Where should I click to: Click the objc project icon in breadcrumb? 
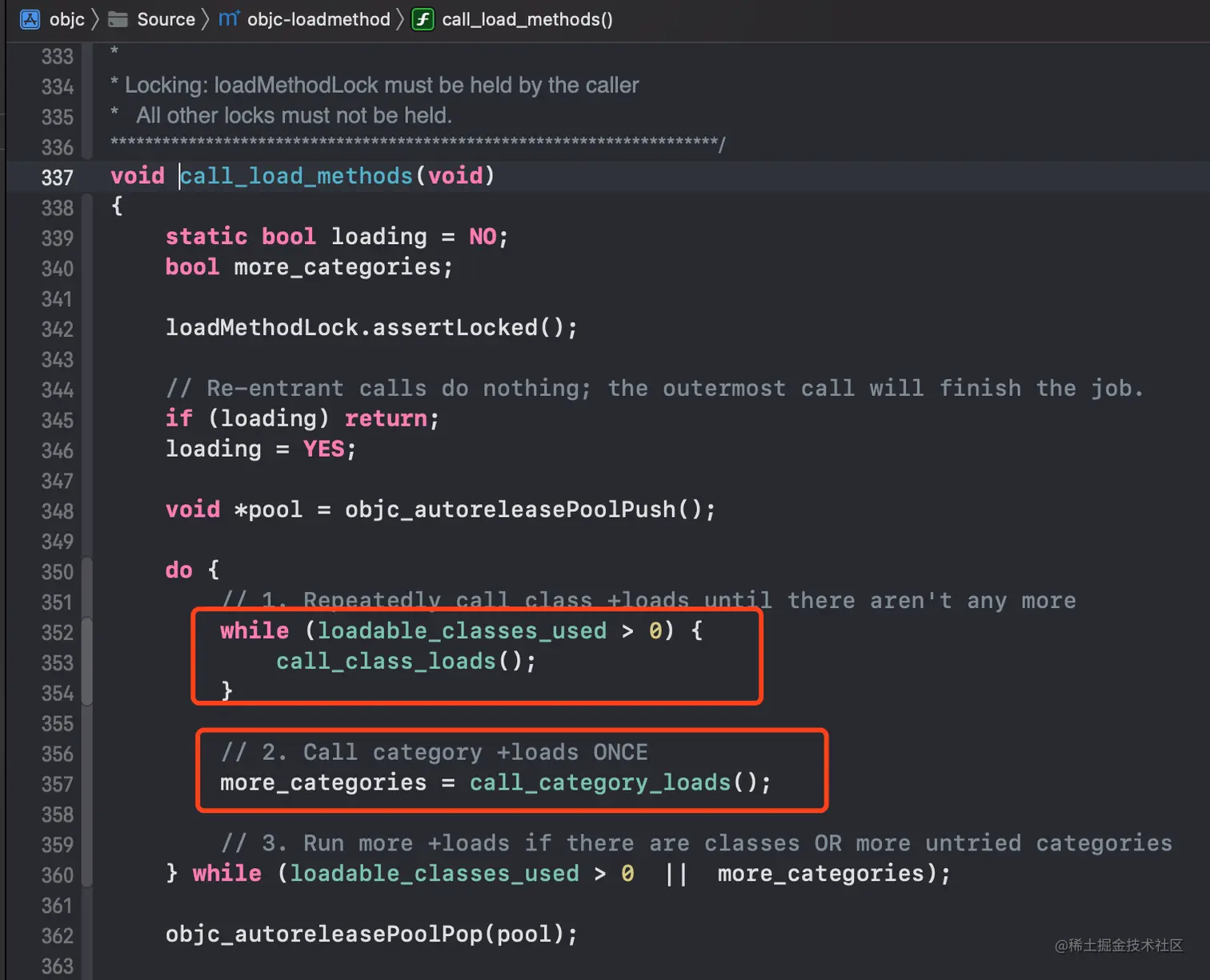coord(30,19)
